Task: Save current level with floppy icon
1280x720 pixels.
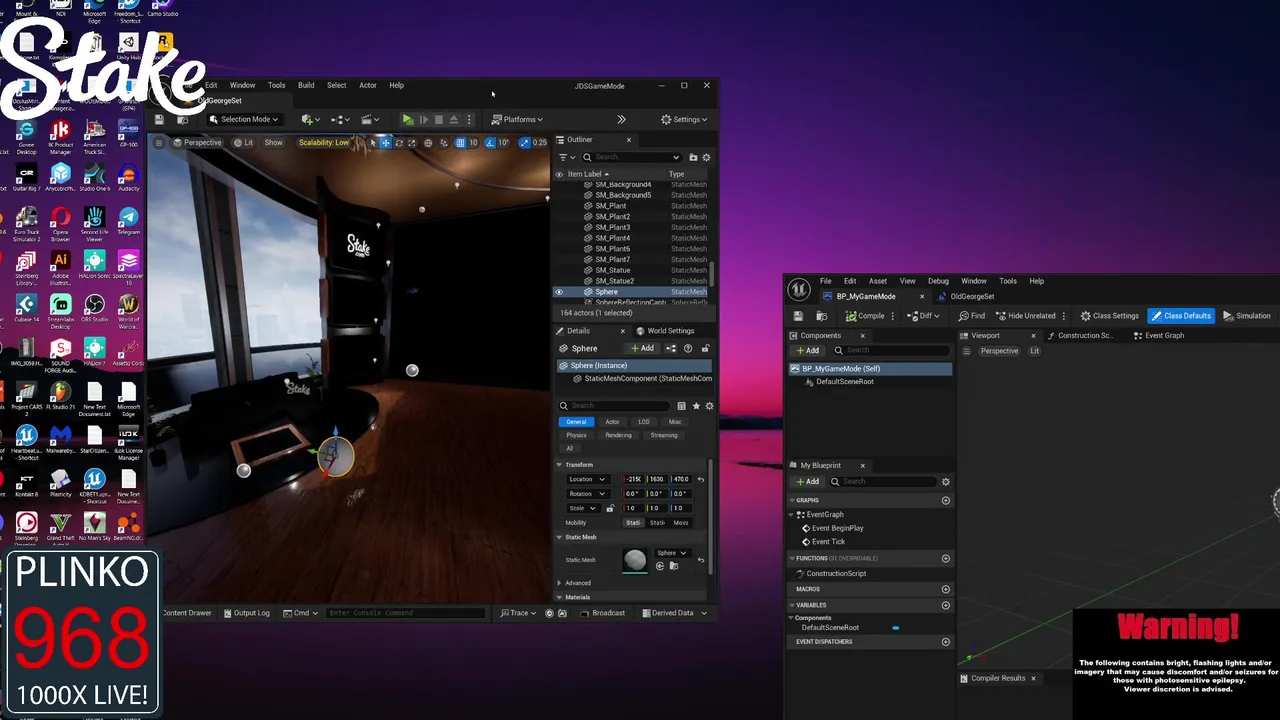Action: click(158, 119)
